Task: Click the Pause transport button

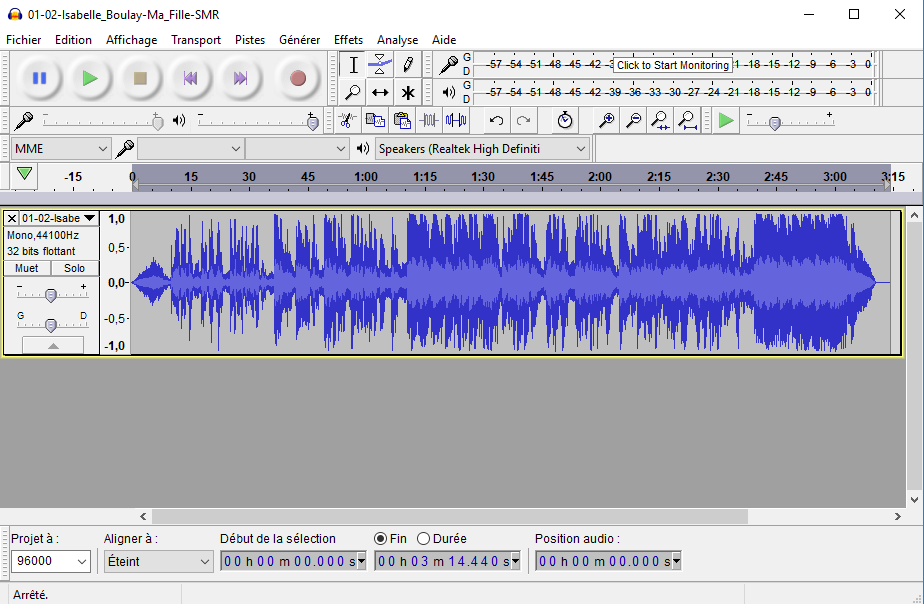Action: click(x=39, y=78)
